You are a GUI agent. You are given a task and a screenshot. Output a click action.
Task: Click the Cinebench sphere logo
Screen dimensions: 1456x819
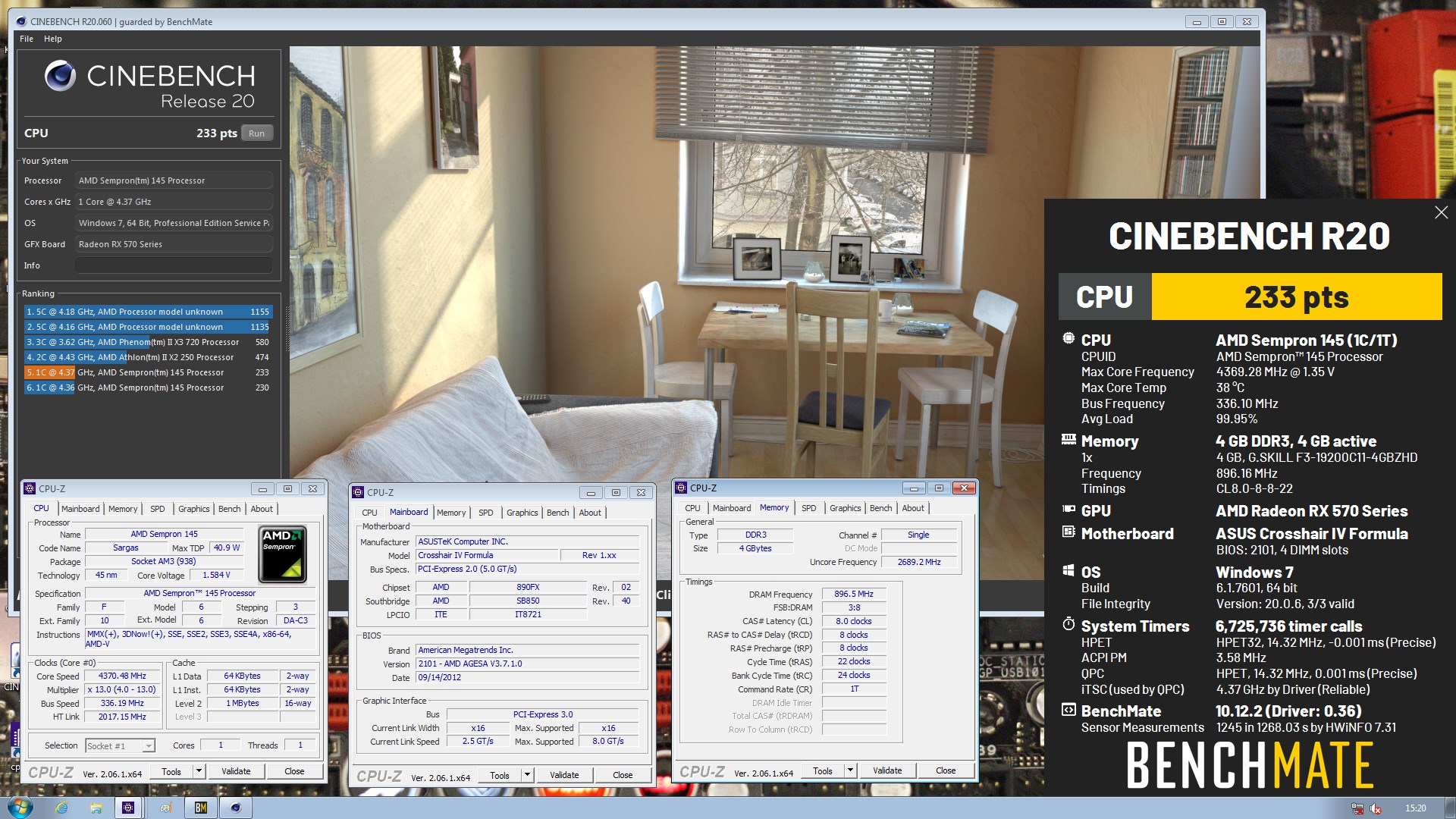(60, 76)
